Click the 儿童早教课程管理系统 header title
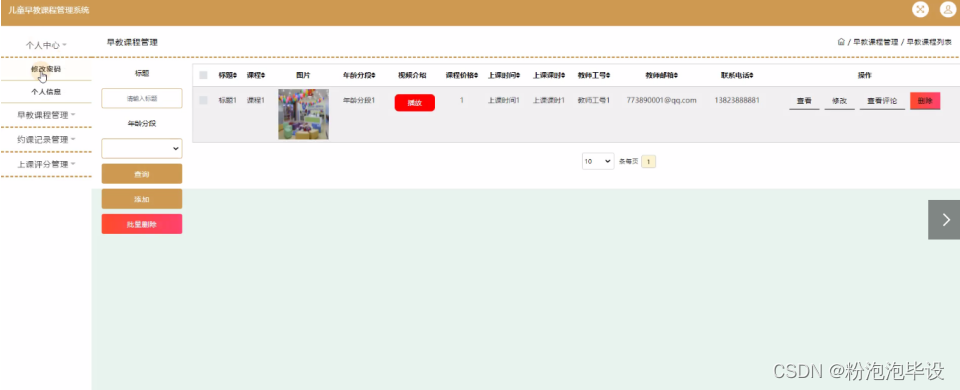 (x=49, y=10)
